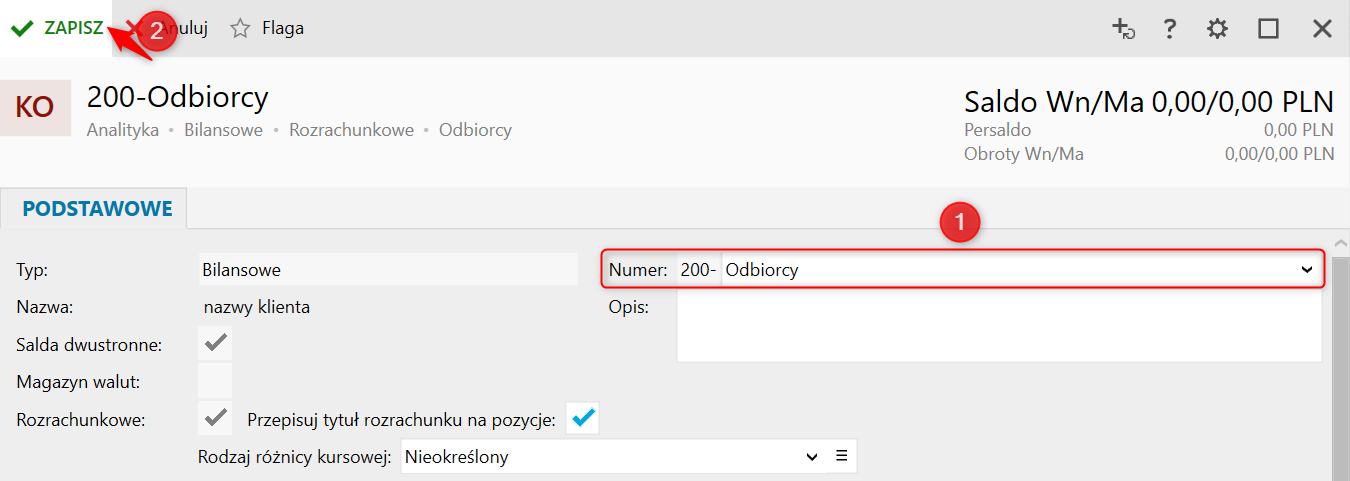Click the add-with-refresh plus icon
Image resolution: width=1350 pixels, height=481 pixels.
[x=1124, y=29]
